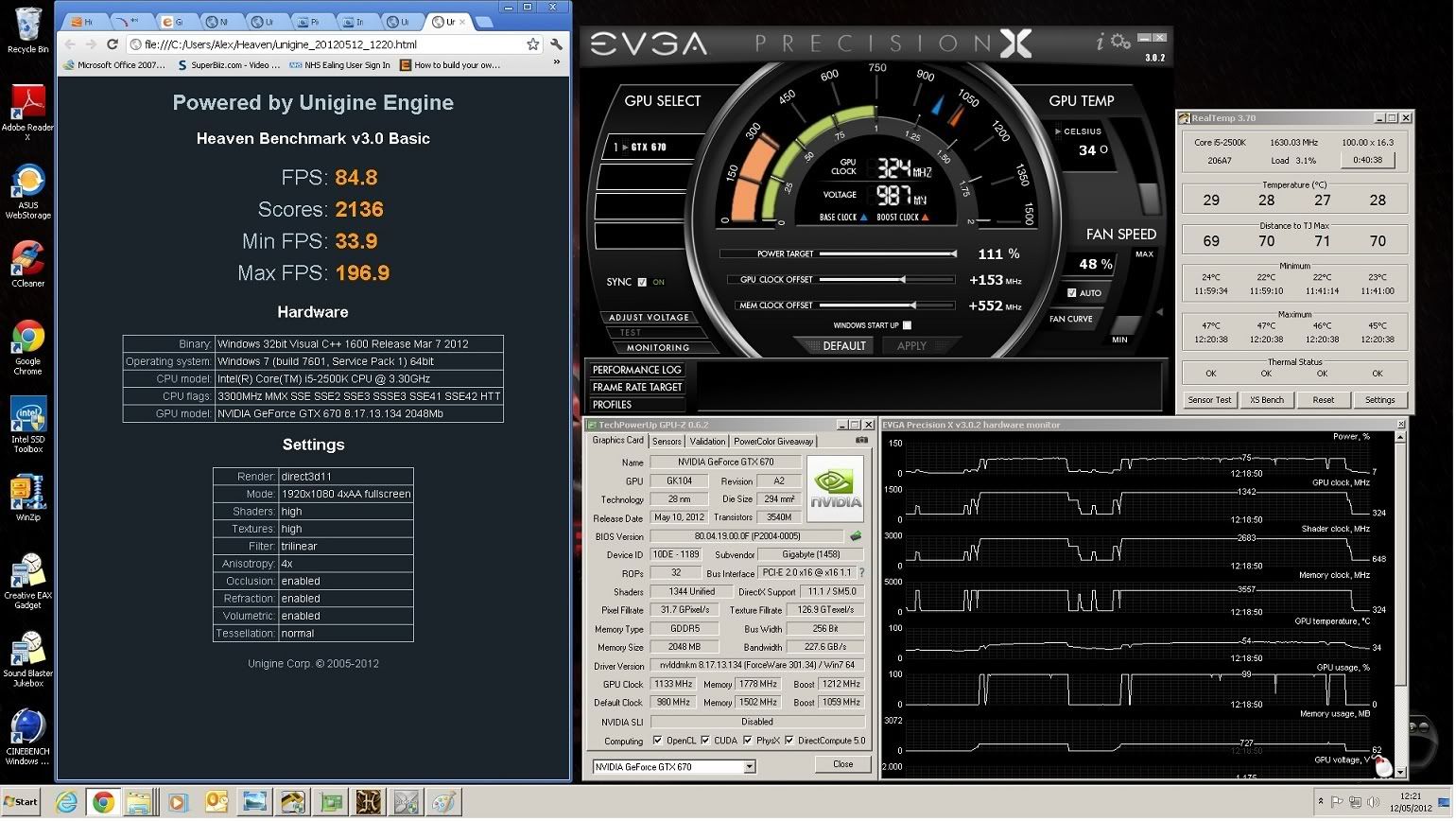1456x821 pixels.
Task: Launch WinZip from the desktop
Action: pyautogui.click(x=27, y=498)
